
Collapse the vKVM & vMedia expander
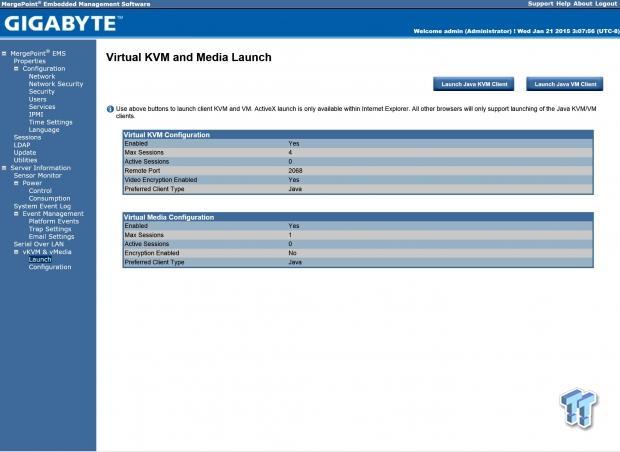tap(17, 252)
